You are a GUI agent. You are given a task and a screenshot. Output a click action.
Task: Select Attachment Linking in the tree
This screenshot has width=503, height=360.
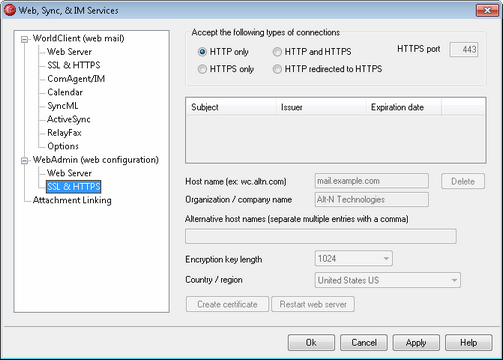(x=72, y=200)
